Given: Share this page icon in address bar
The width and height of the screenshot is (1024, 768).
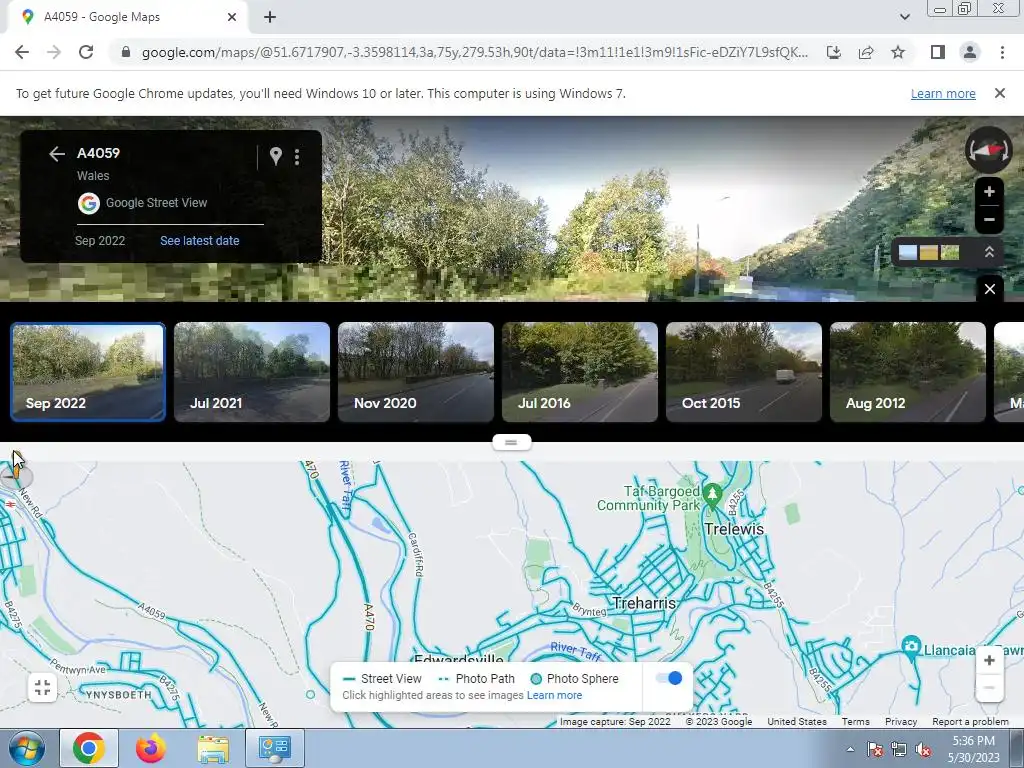Looking at the screenshot, I should (x=866, y=52).
